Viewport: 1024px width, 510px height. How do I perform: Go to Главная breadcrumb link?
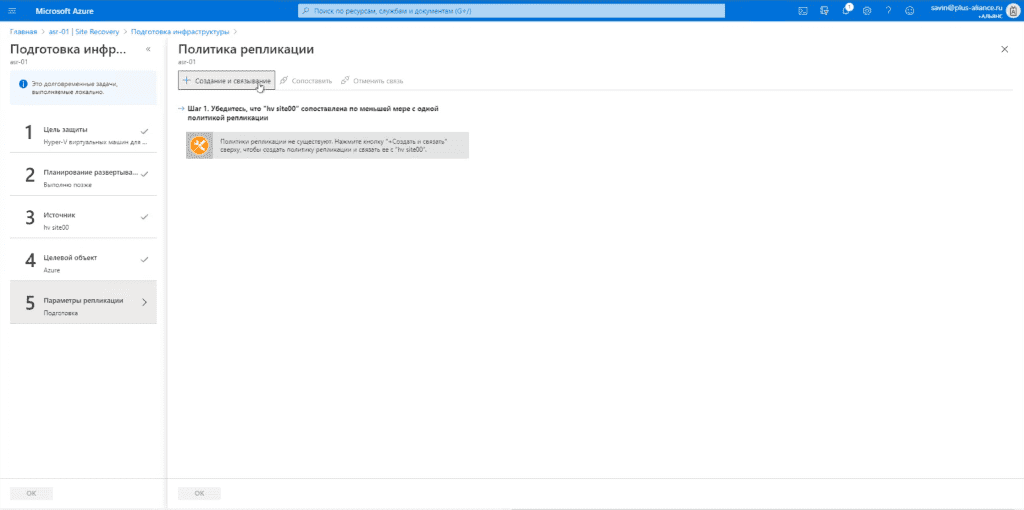(23, 31)
